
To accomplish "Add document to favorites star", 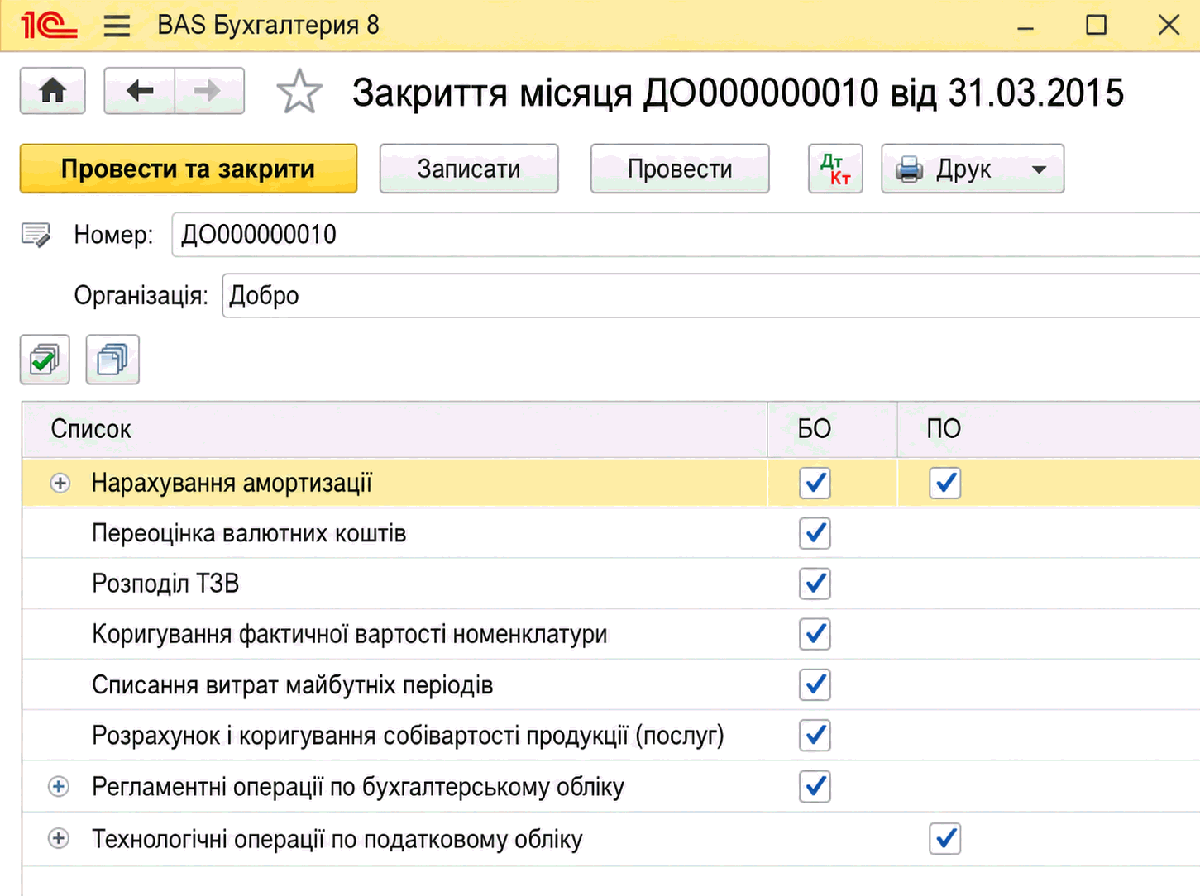I will [299, 93].
